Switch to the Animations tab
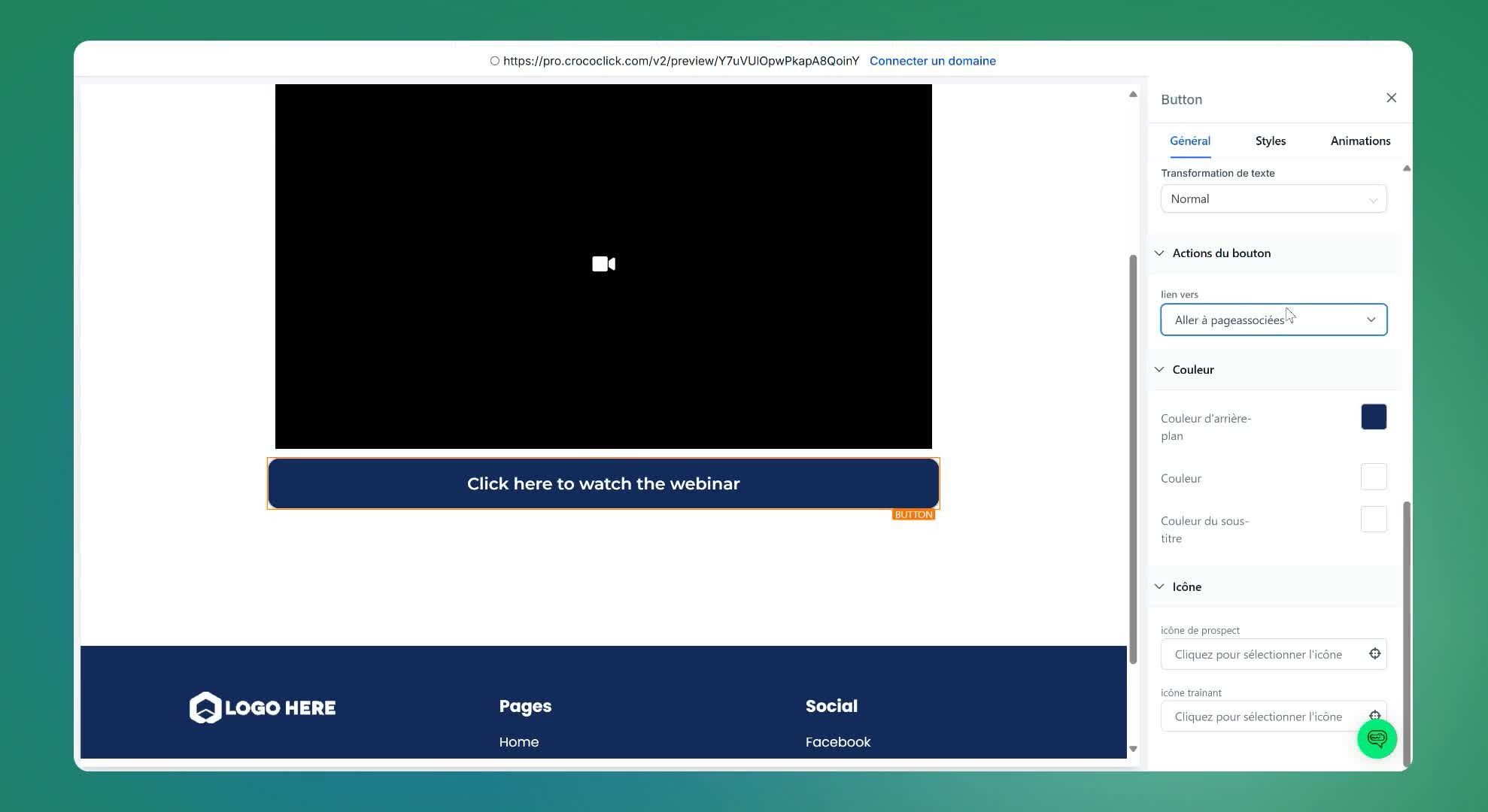The image size is (1488, 812). [1359, 141]
